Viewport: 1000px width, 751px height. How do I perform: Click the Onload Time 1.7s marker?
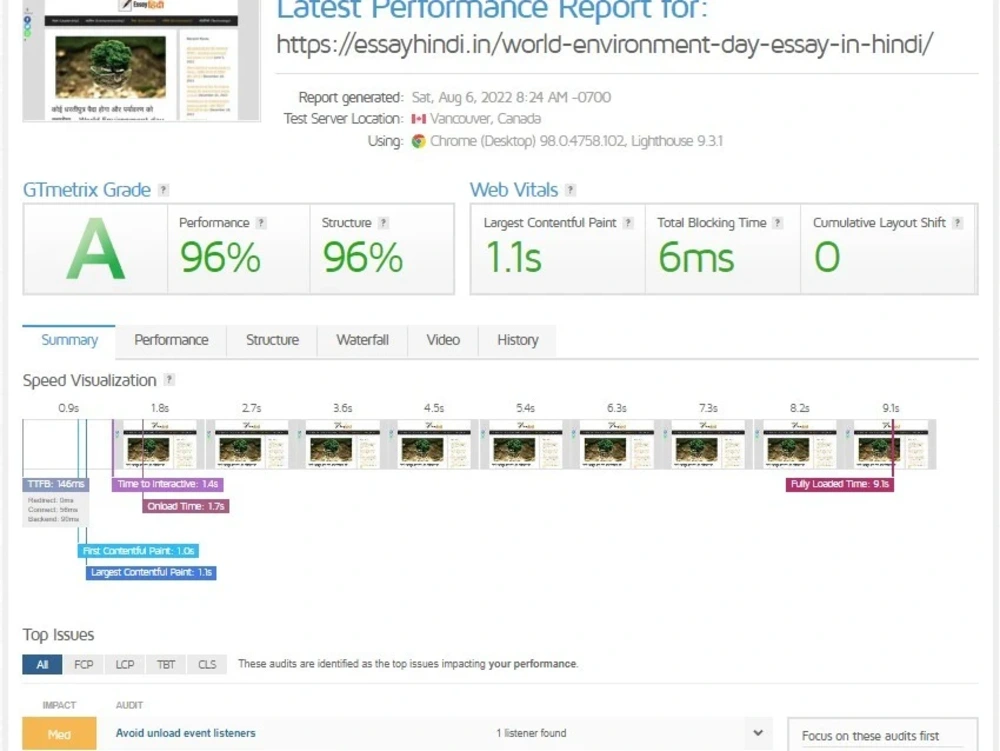click(x=186, y=506)
